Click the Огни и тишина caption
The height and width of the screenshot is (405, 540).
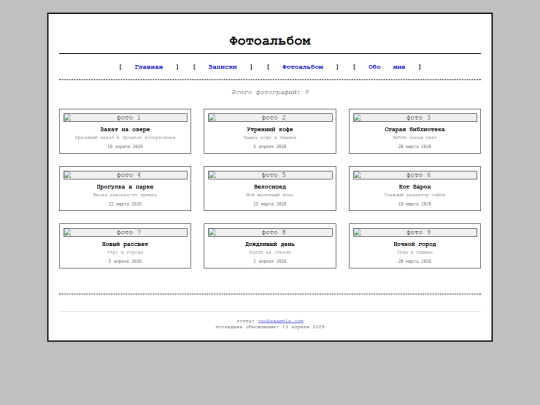coord(415,252)
